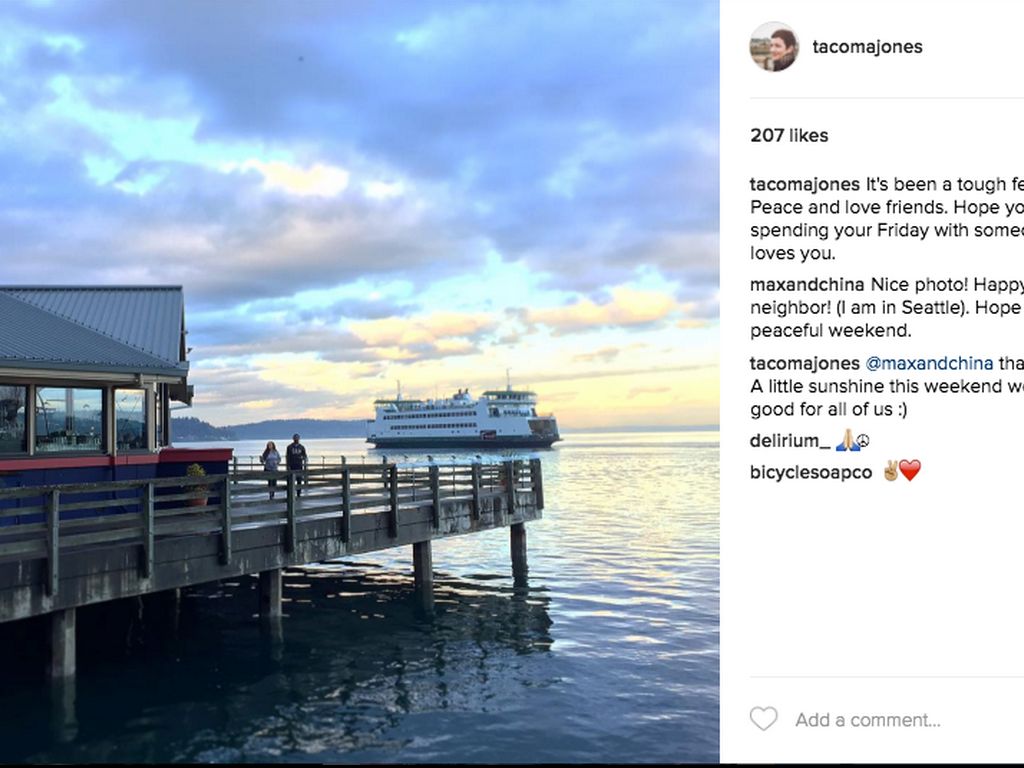
Task: Click tacomajones username starting the caption
Action: click(804, 185)
